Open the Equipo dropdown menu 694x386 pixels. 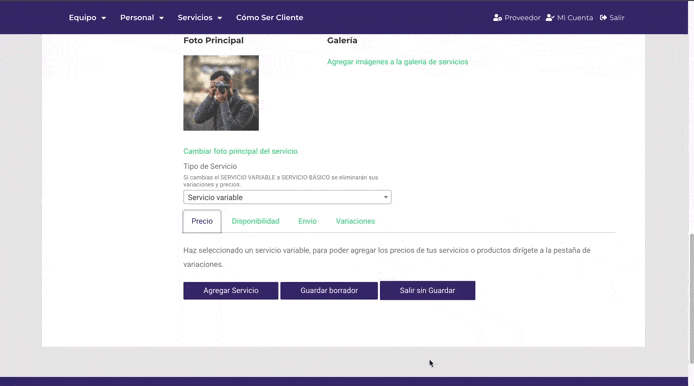point(87,18)
